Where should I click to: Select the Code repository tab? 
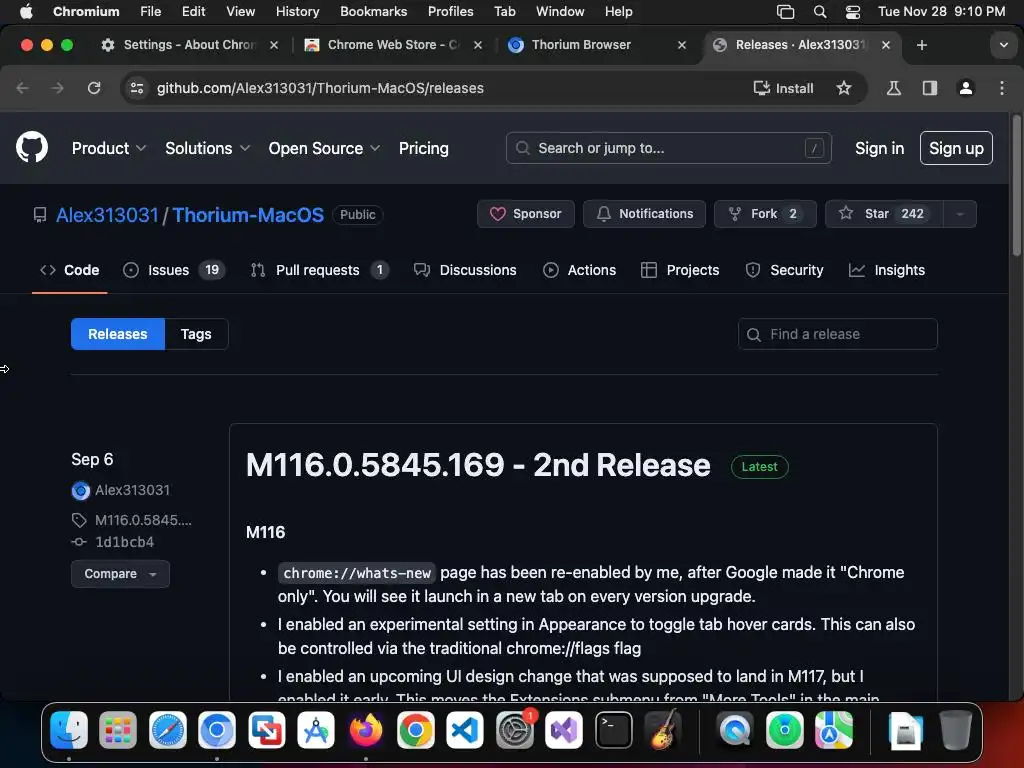tap(69, 270)
